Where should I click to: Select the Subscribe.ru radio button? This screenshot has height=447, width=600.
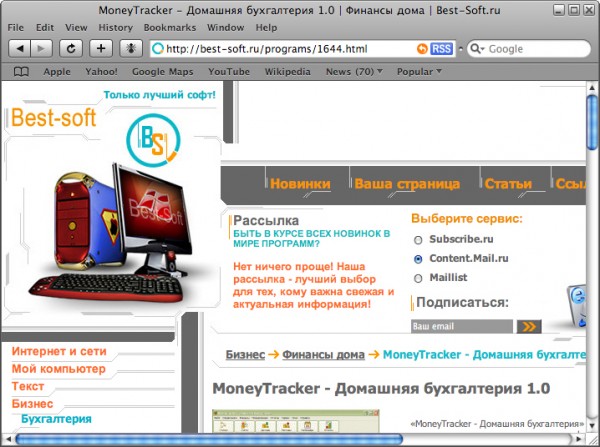tap(418, 240)
